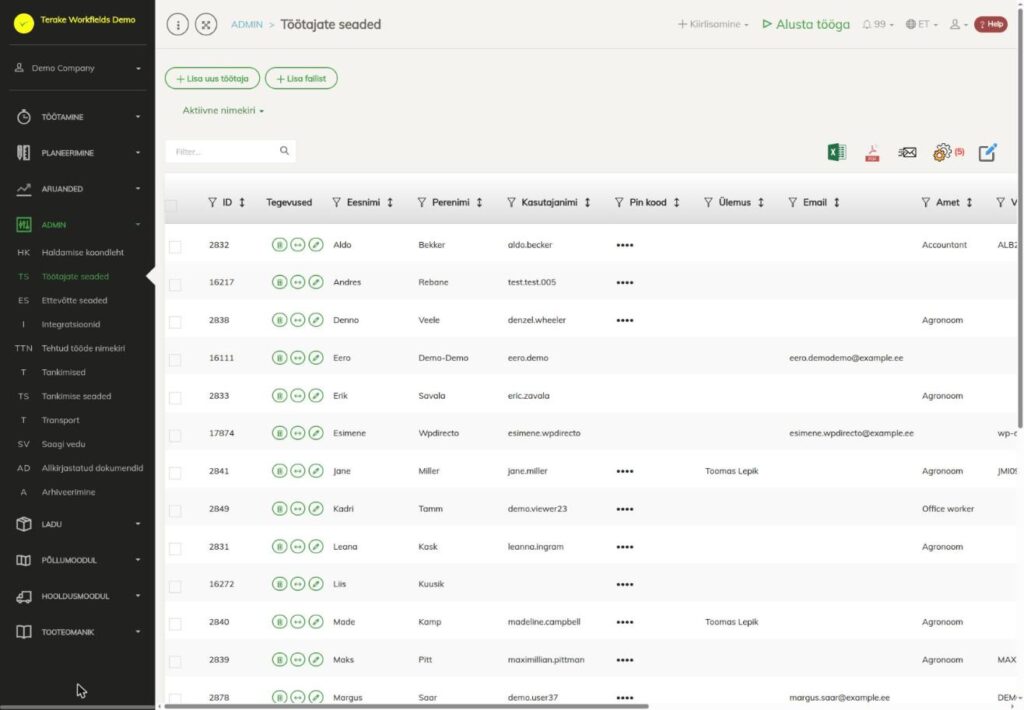Viewport: 1024px width, 710px height.
Task: Click the double-arrow icon for Kadri Tamm
Action: pos(298,509)
